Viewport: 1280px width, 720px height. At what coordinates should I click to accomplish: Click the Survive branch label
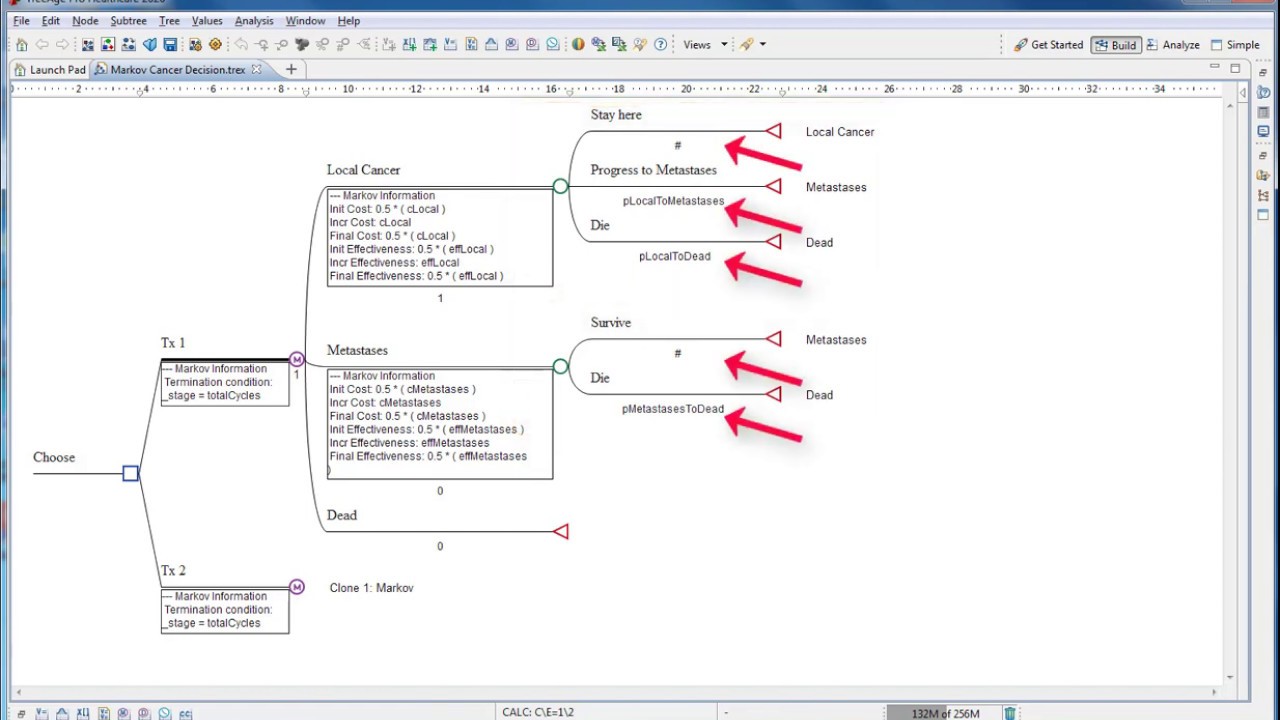[x=610, y=323]
